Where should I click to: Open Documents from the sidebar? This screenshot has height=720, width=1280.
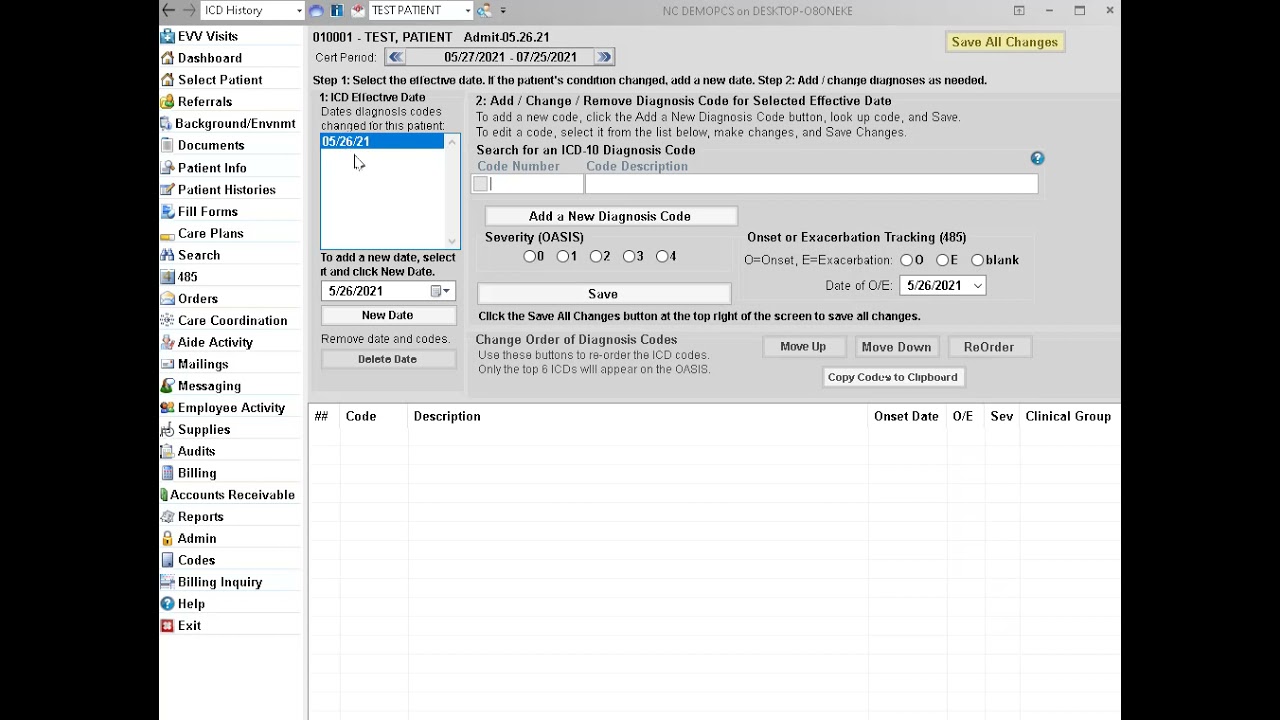[210, 145]
